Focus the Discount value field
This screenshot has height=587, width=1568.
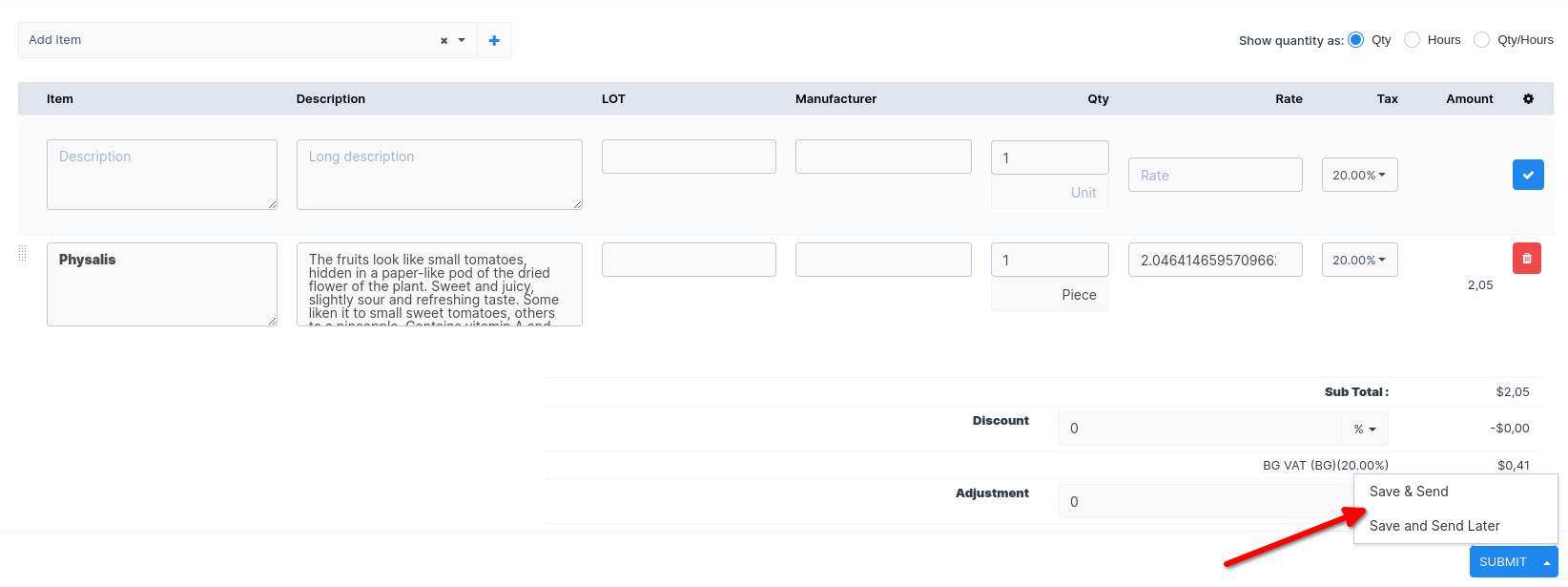click(x=1199, y=429)
